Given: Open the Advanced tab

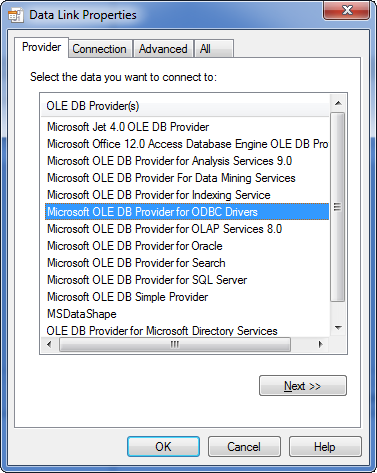Looking at the screenshot, I should (x=163, y=49).
